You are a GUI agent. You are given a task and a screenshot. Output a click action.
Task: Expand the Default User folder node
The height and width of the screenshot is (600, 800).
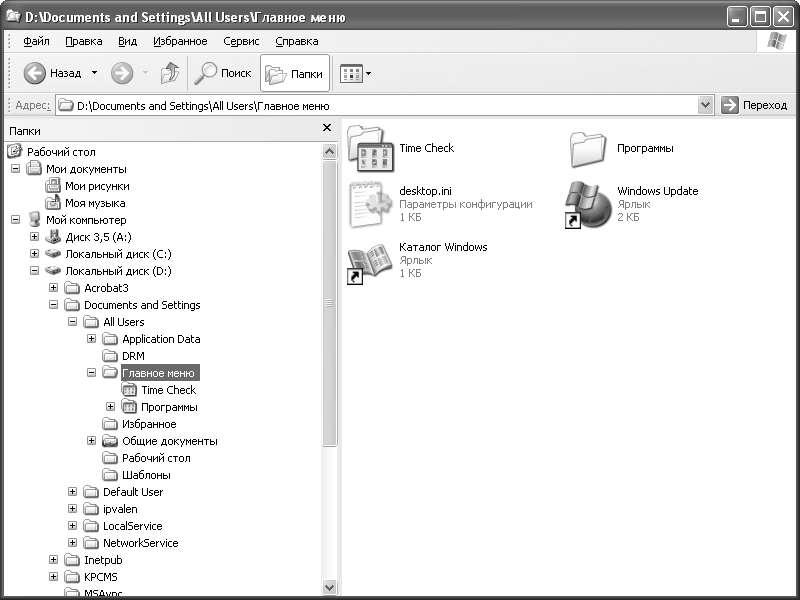(x=72, y=491)
